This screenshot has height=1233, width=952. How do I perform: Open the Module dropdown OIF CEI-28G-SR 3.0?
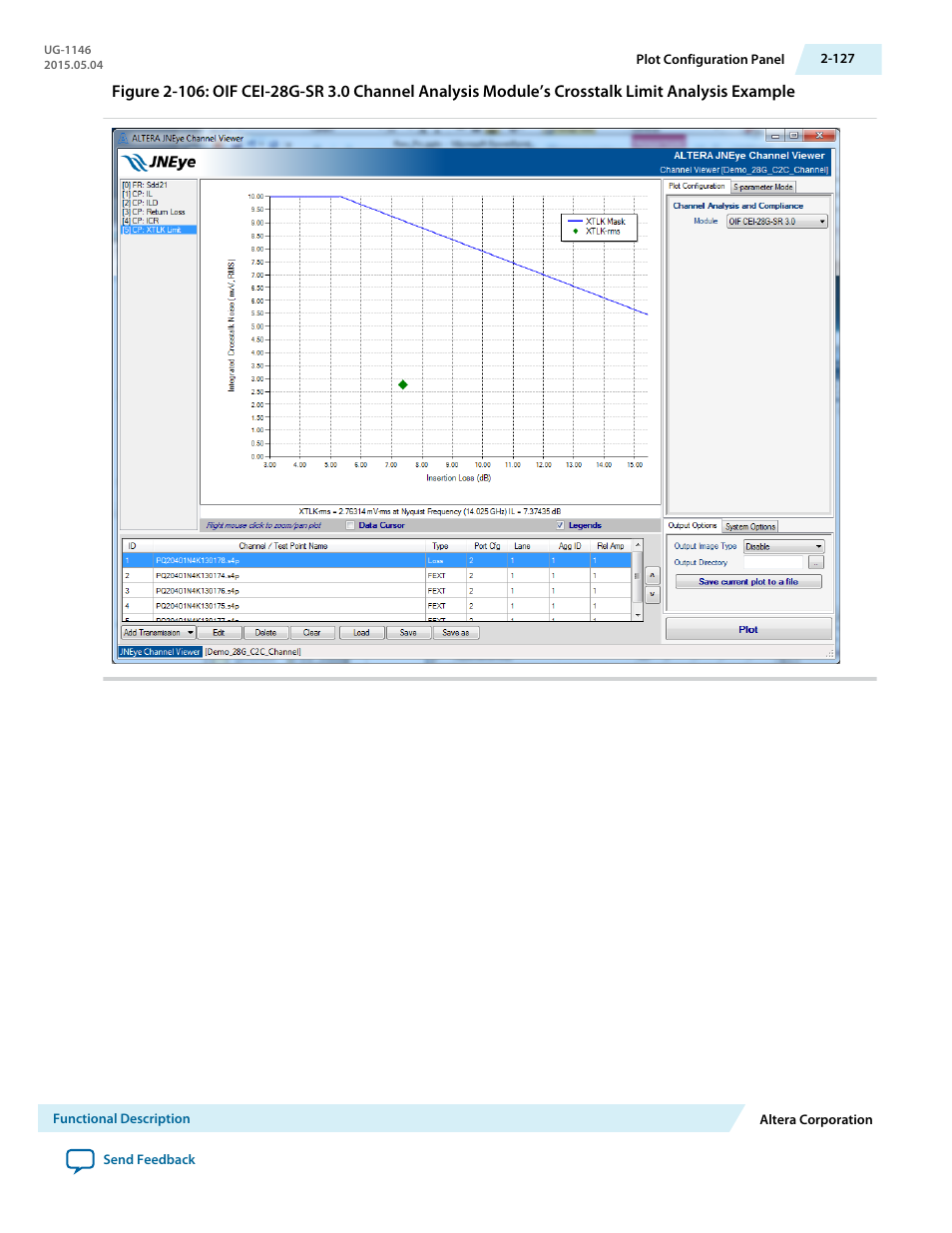(777, 222)
